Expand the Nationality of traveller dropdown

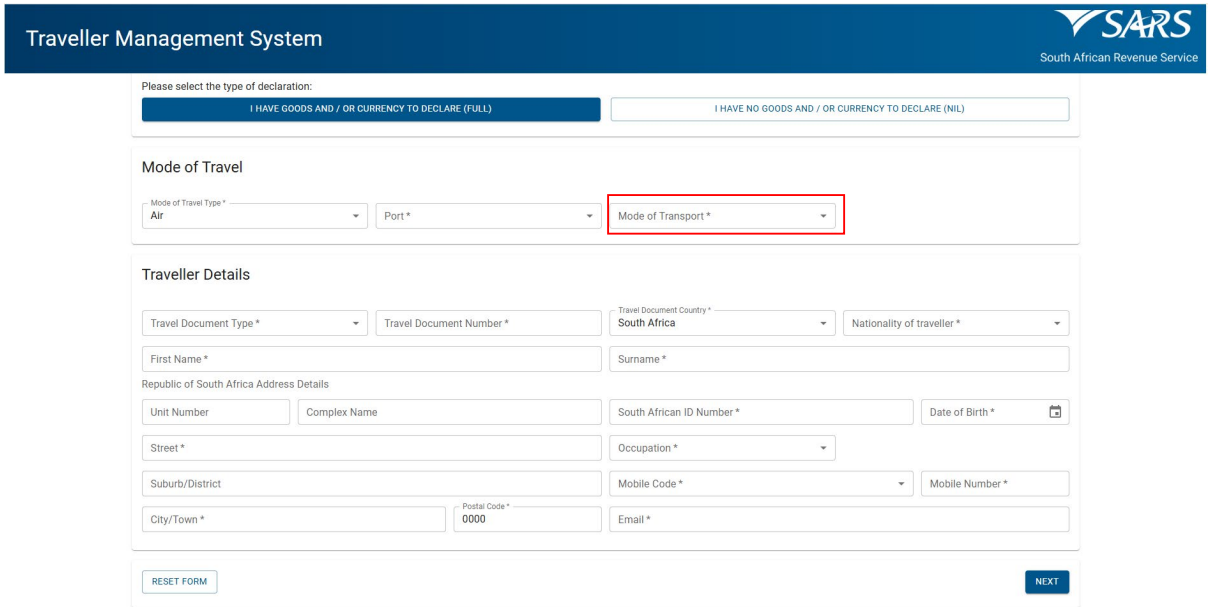tap(955, 323)
